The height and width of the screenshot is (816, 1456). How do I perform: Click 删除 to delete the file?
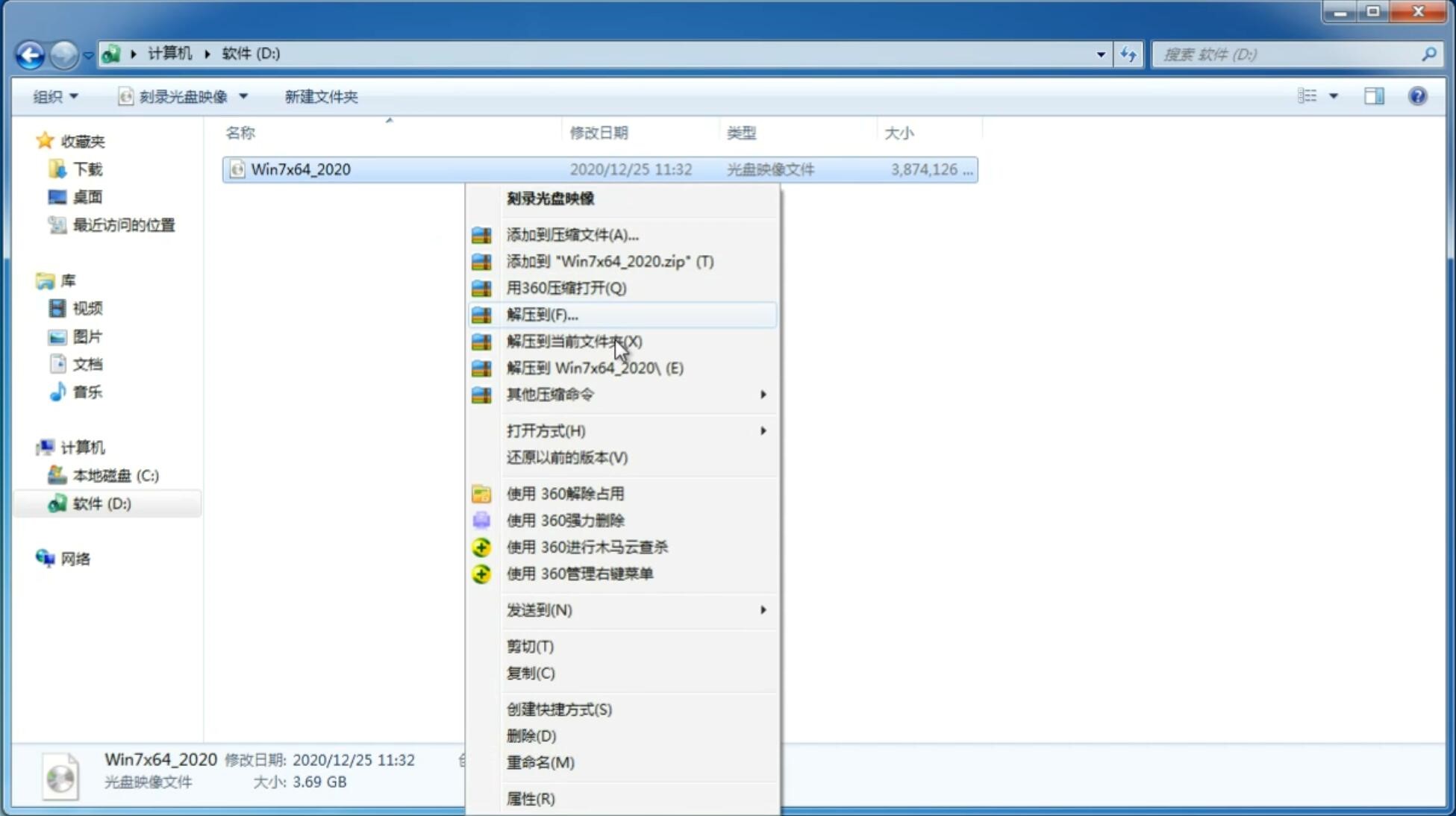530,735
